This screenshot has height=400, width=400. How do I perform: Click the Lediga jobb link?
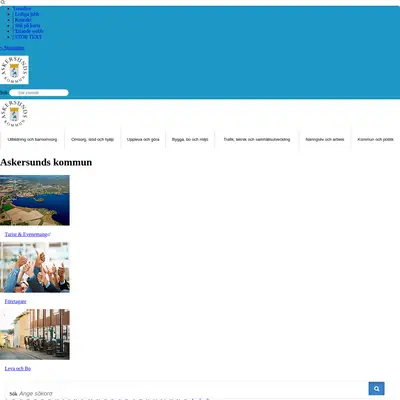pos(27,14)
